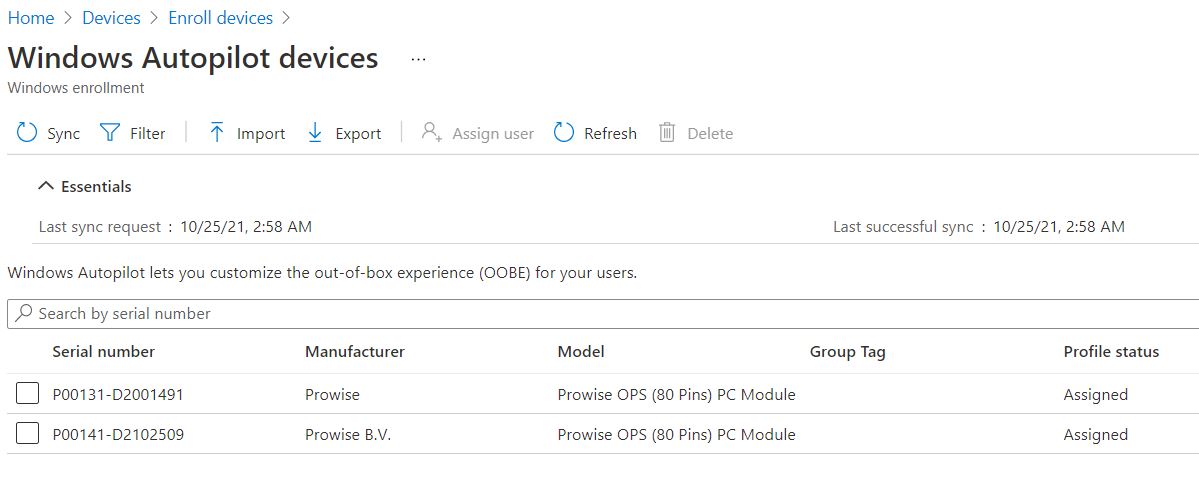
Task: Click the Import up-arrow icon
Action: pyautogui.click(x=217, y=133)
